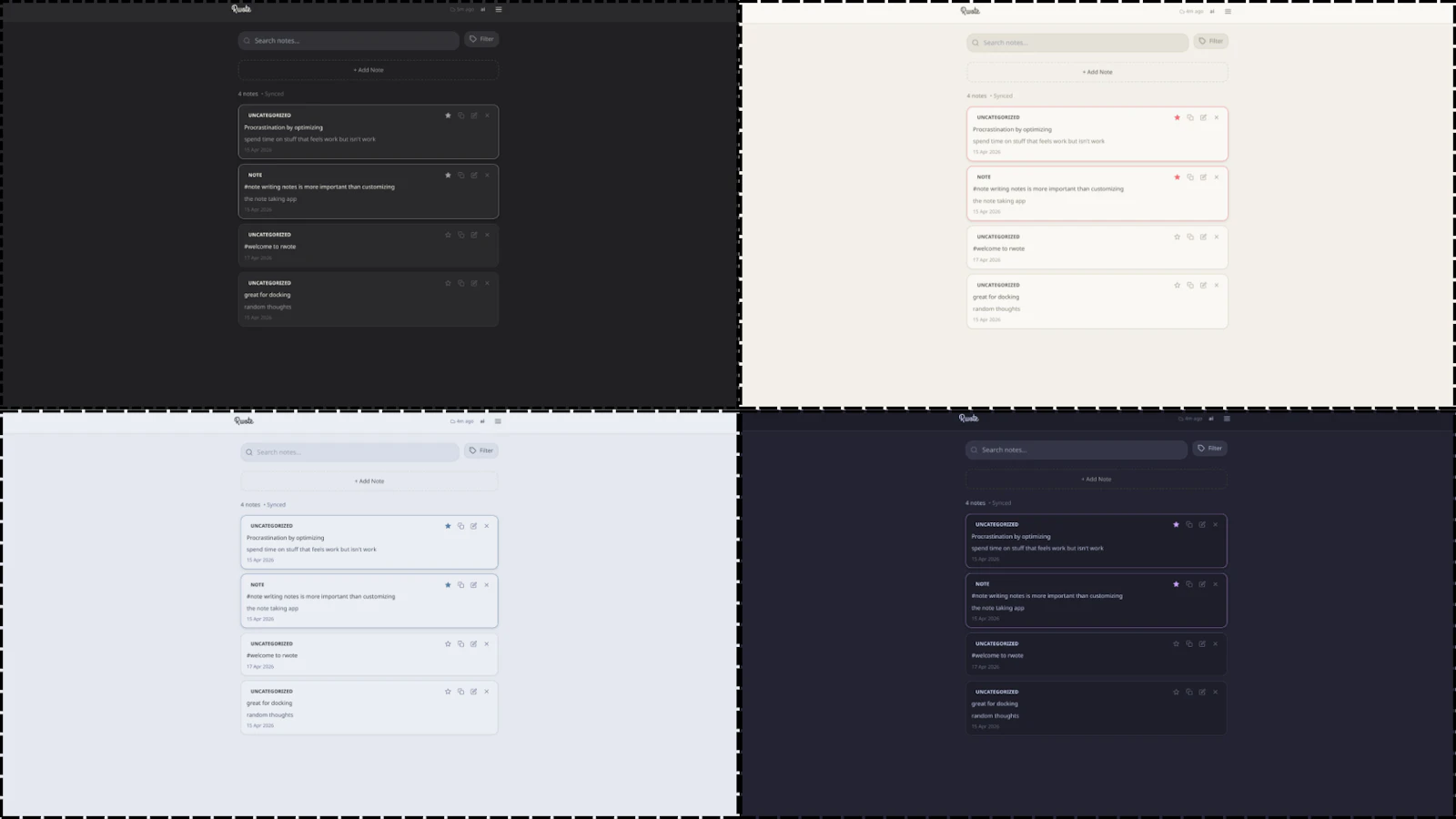Click the Rwote logo in dark gray panel
The width and height of the screenshot is (1456, 819).
point(241,9)
